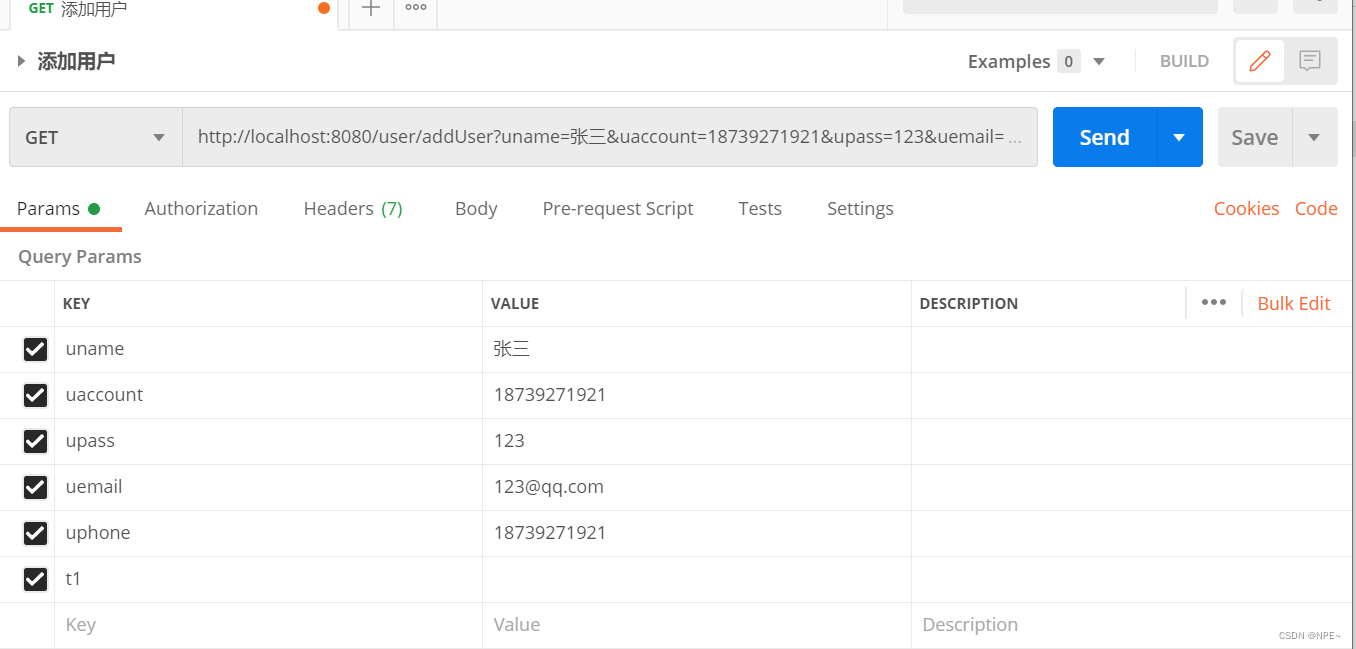Uncheck the t1 parameter row
The width and height of the screenshot is (1356, 649).
pyautogui.click(x=35, y=579)
